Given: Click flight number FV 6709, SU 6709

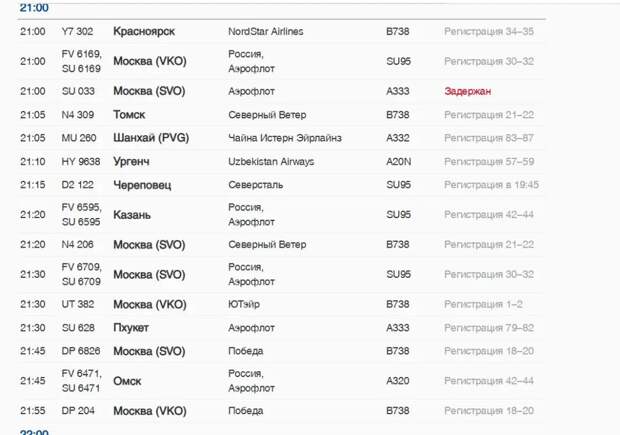Looking at the screenshot, I should point(81,274).
